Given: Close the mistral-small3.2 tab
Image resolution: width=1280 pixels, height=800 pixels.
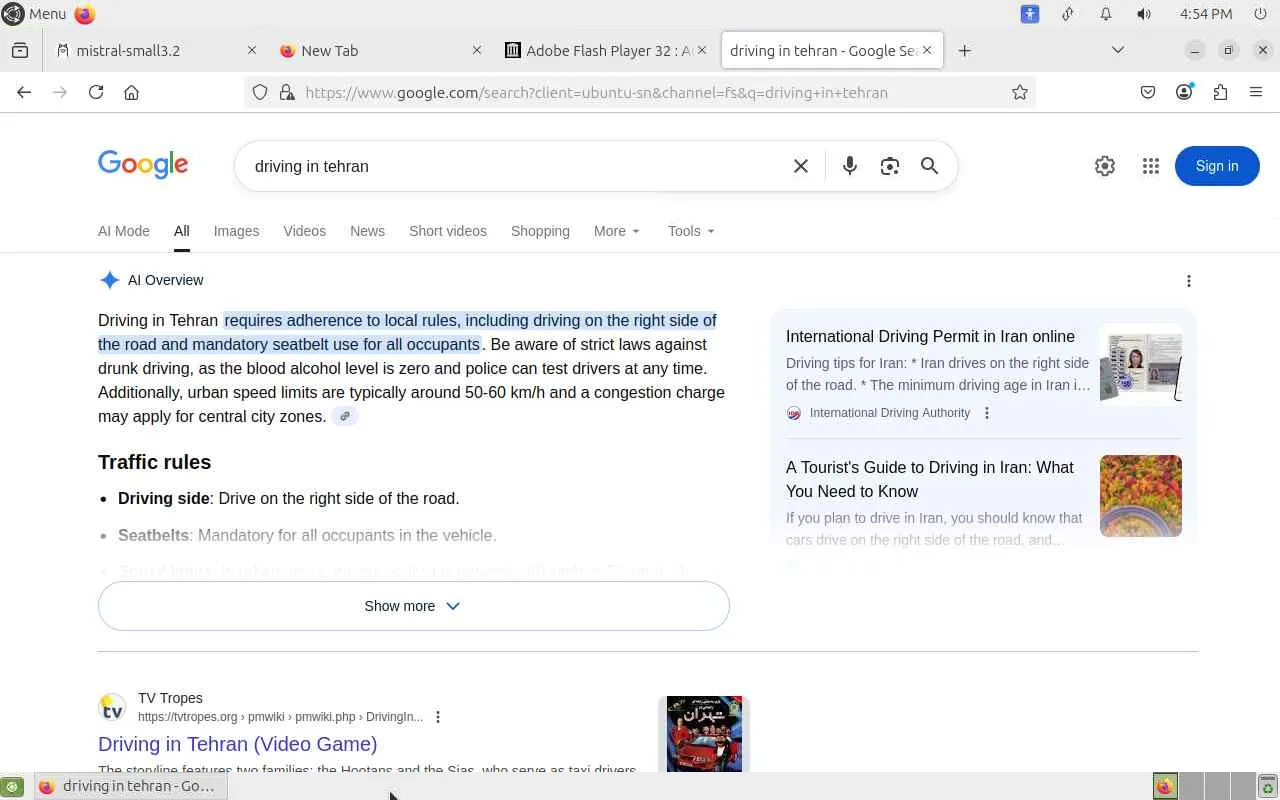Looking at the screenshot, I should tap(252, 50).
